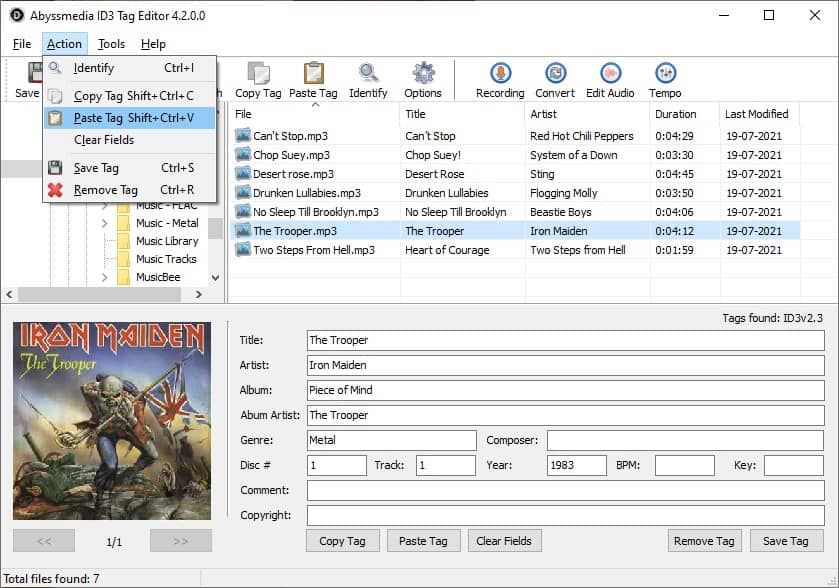Click the Paste Tag toolbar icon
839x588 pixels.
(314, 73)
